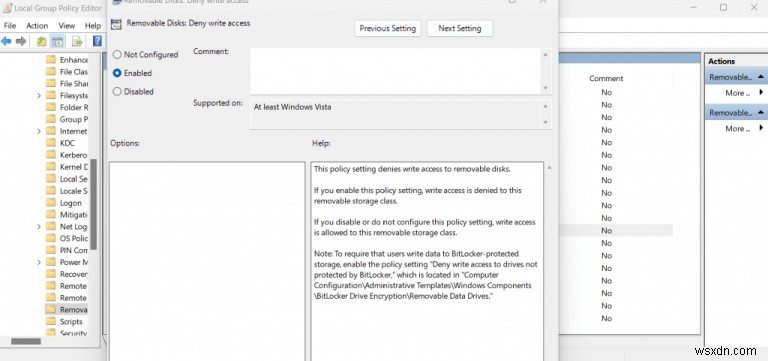This screenshot has width=768, height=361.
Task: Expand the Filesyste tree node arrow
Action: [x=39, y=96]
